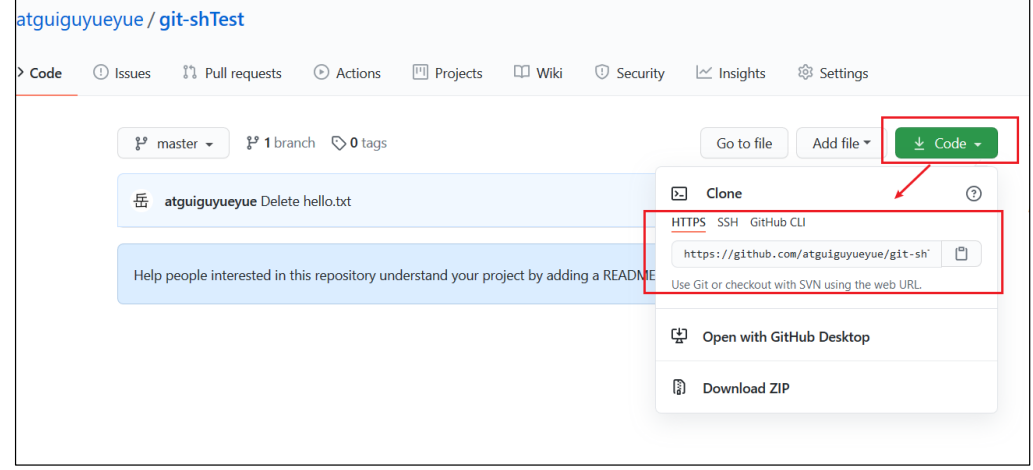
Task: Click the tags icon next to 0 tags
Action: pyautogui.click(x=339, y=143)
